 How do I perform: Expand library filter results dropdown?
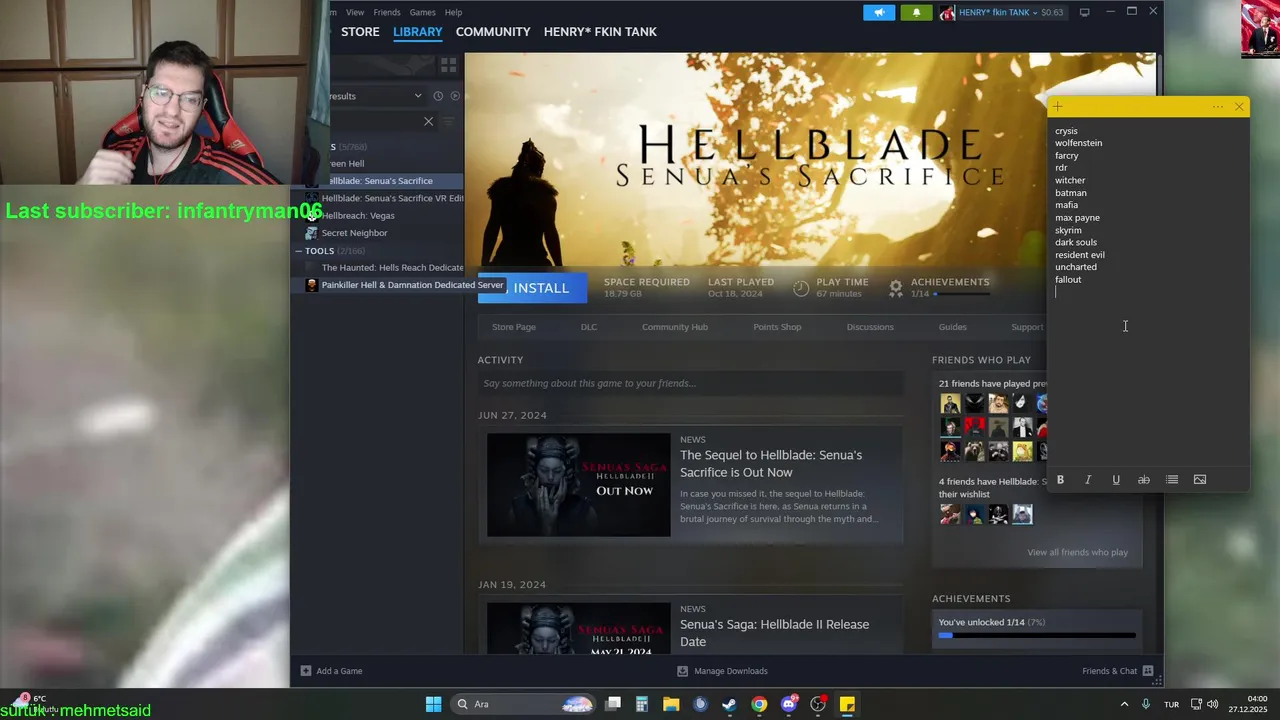tap(418, 96)
